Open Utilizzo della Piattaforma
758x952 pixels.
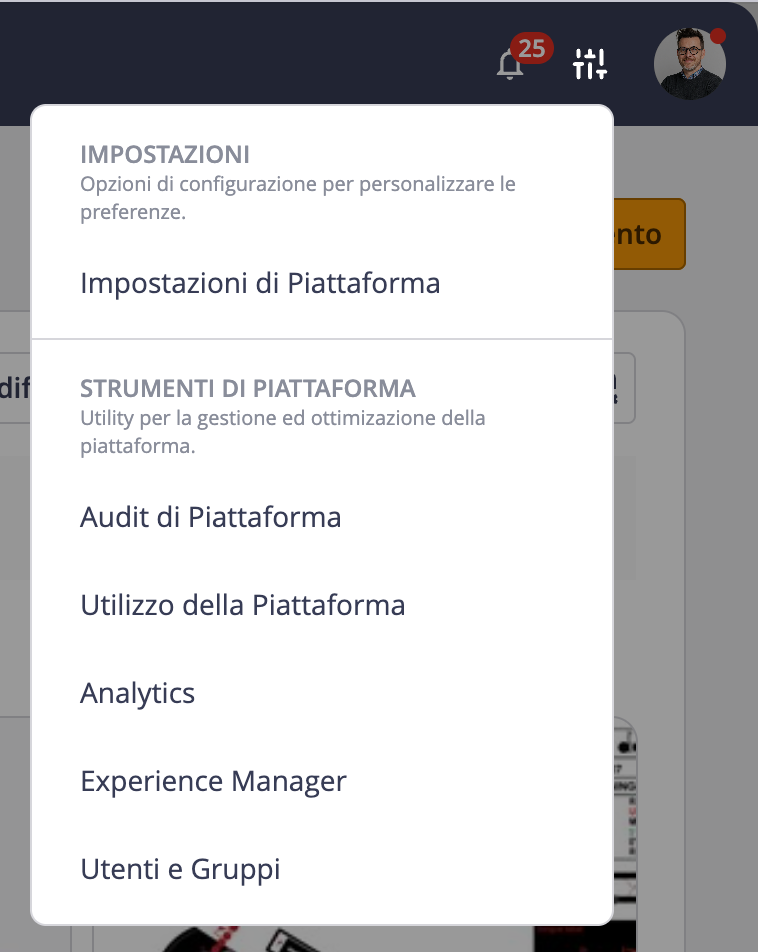pos(242,605)
